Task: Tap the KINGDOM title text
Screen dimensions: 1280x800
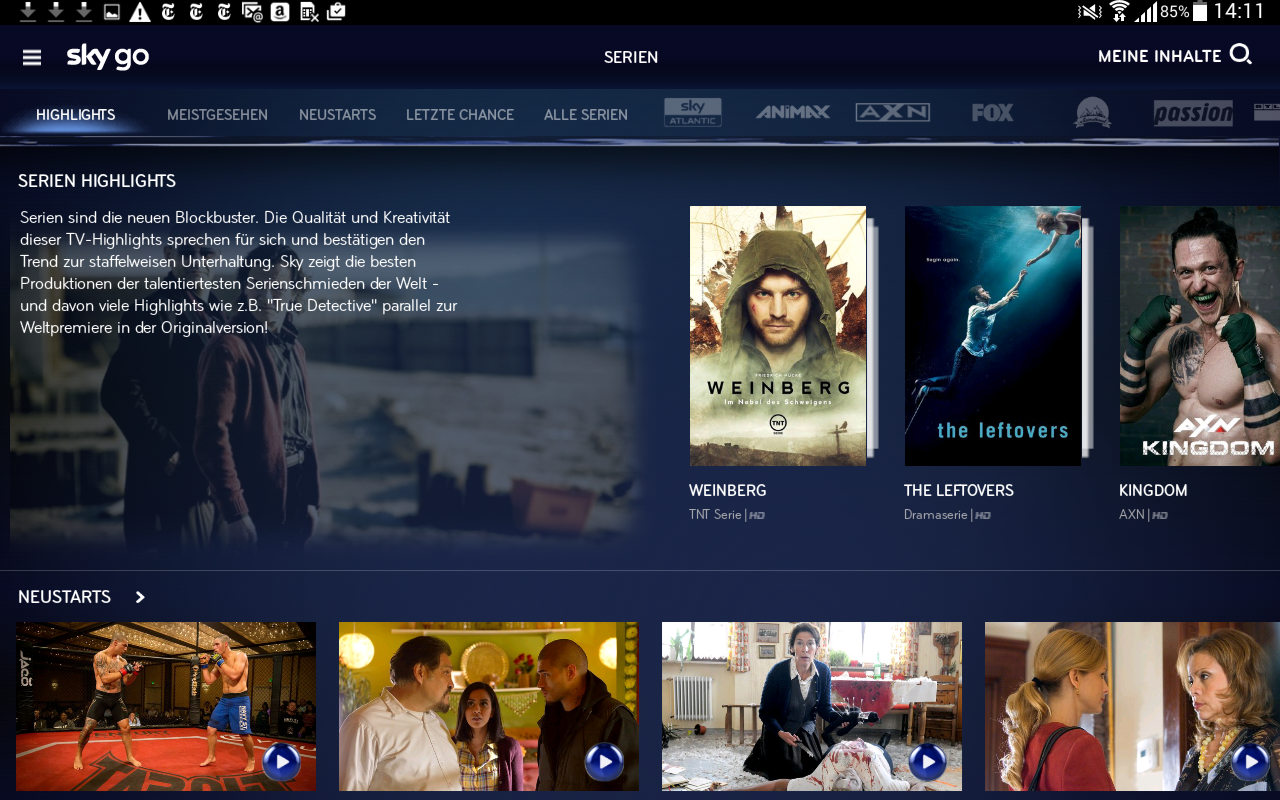Action: coord(1153,491)
